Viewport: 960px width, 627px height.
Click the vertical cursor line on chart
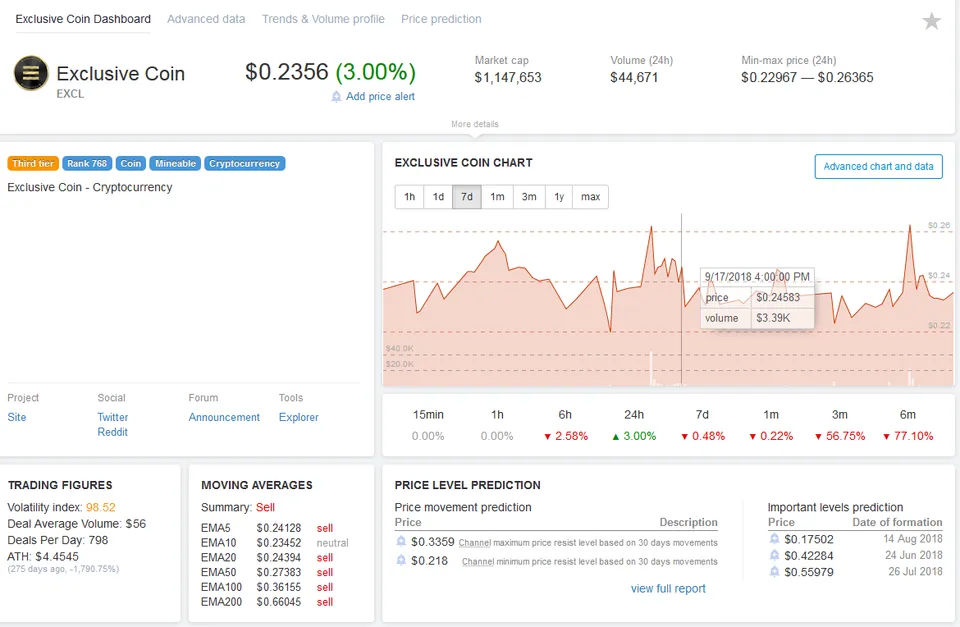681,299
